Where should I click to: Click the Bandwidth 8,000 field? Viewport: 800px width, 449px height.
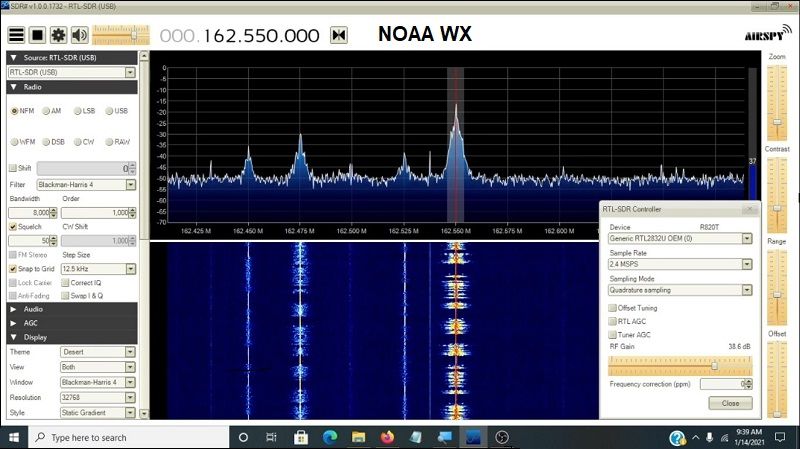[x=29, y=213]
